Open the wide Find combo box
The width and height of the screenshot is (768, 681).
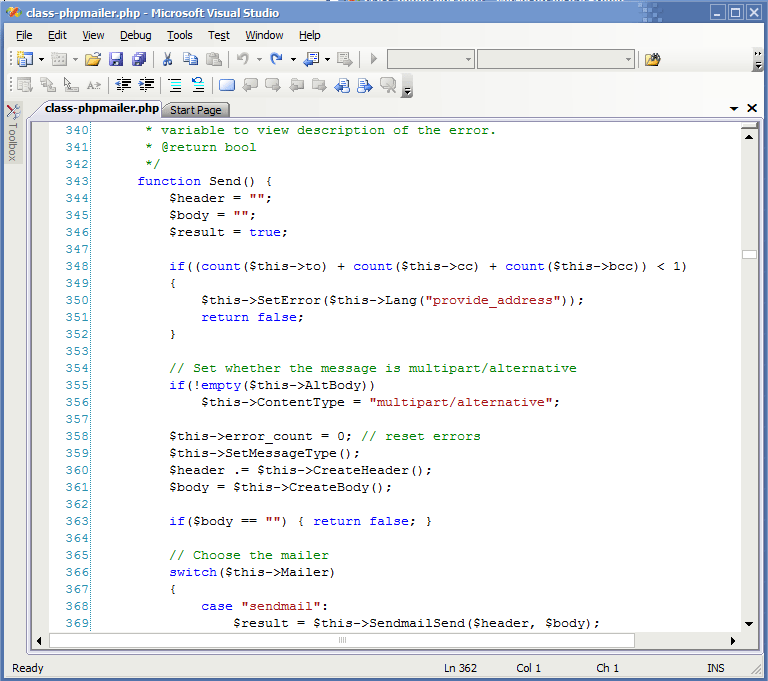pyautogui.click(x=556, y=59)
